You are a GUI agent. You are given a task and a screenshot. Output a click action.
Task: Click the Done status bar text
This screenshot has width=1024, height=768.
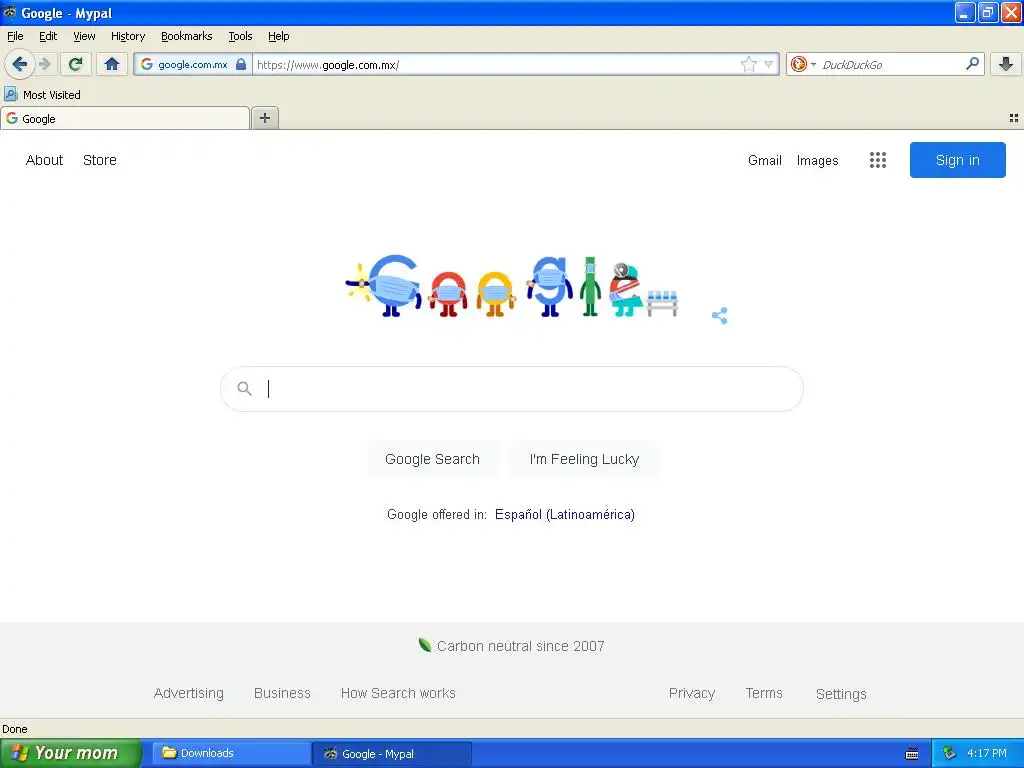tap(14, 729)
